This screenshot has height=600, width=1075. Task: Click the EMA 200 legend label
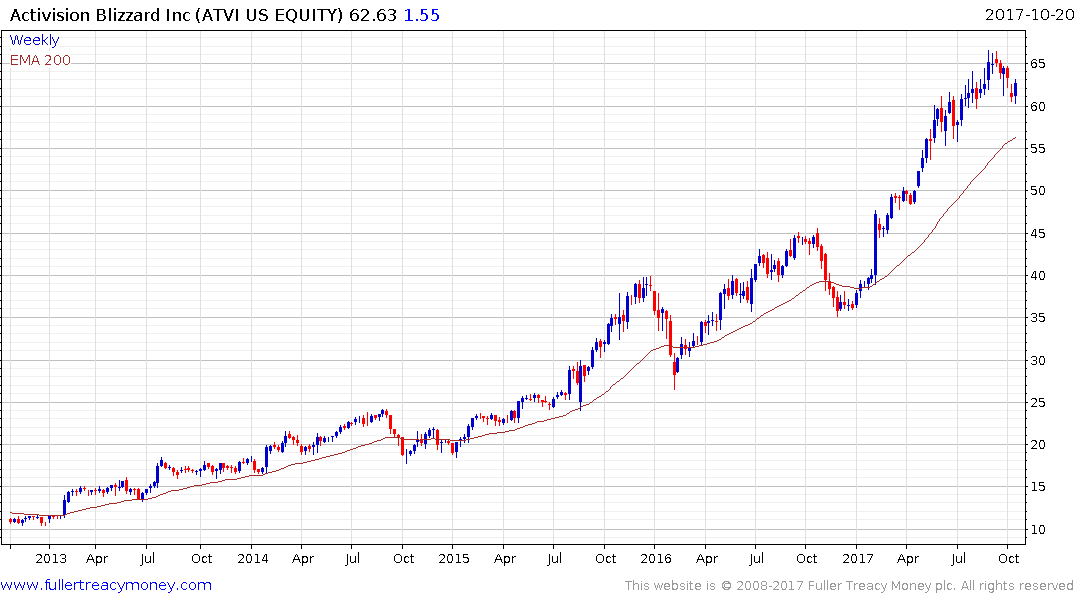40,60
